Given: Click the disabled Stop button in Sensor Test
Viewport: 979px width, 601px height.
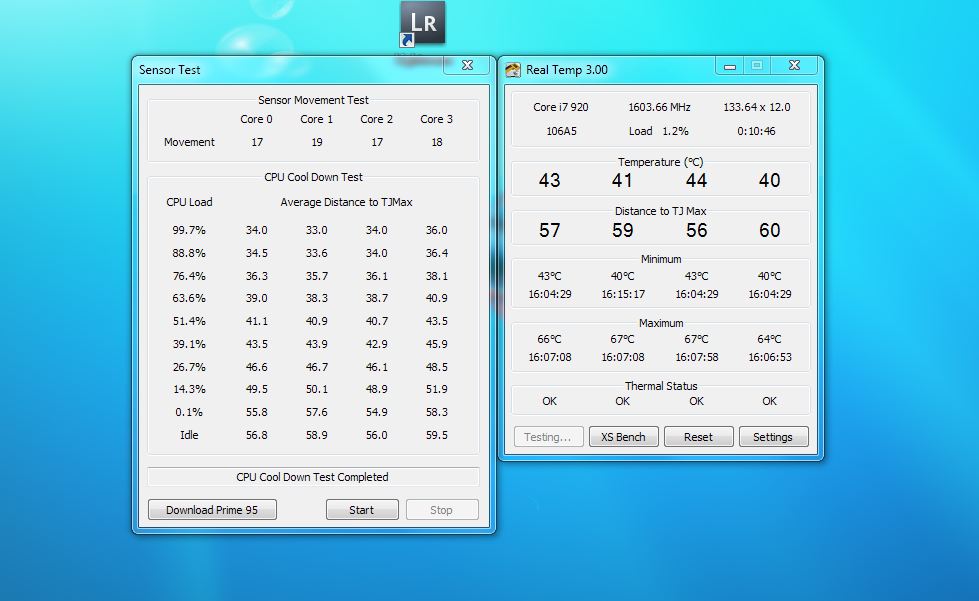Looking at the screenshot, I should pos(441,510).
